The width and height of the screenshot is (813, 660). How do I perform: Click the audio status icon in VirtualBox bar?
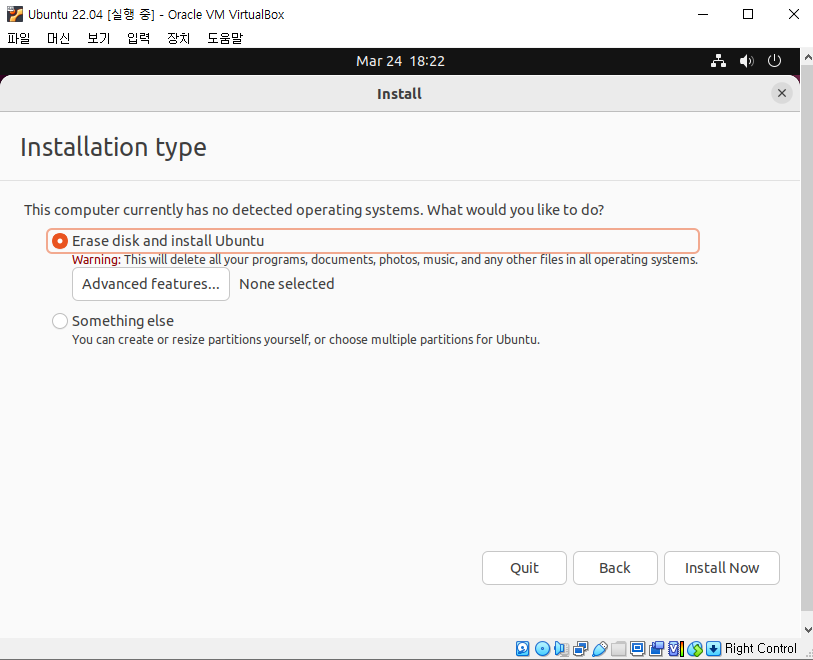point(561,648)
